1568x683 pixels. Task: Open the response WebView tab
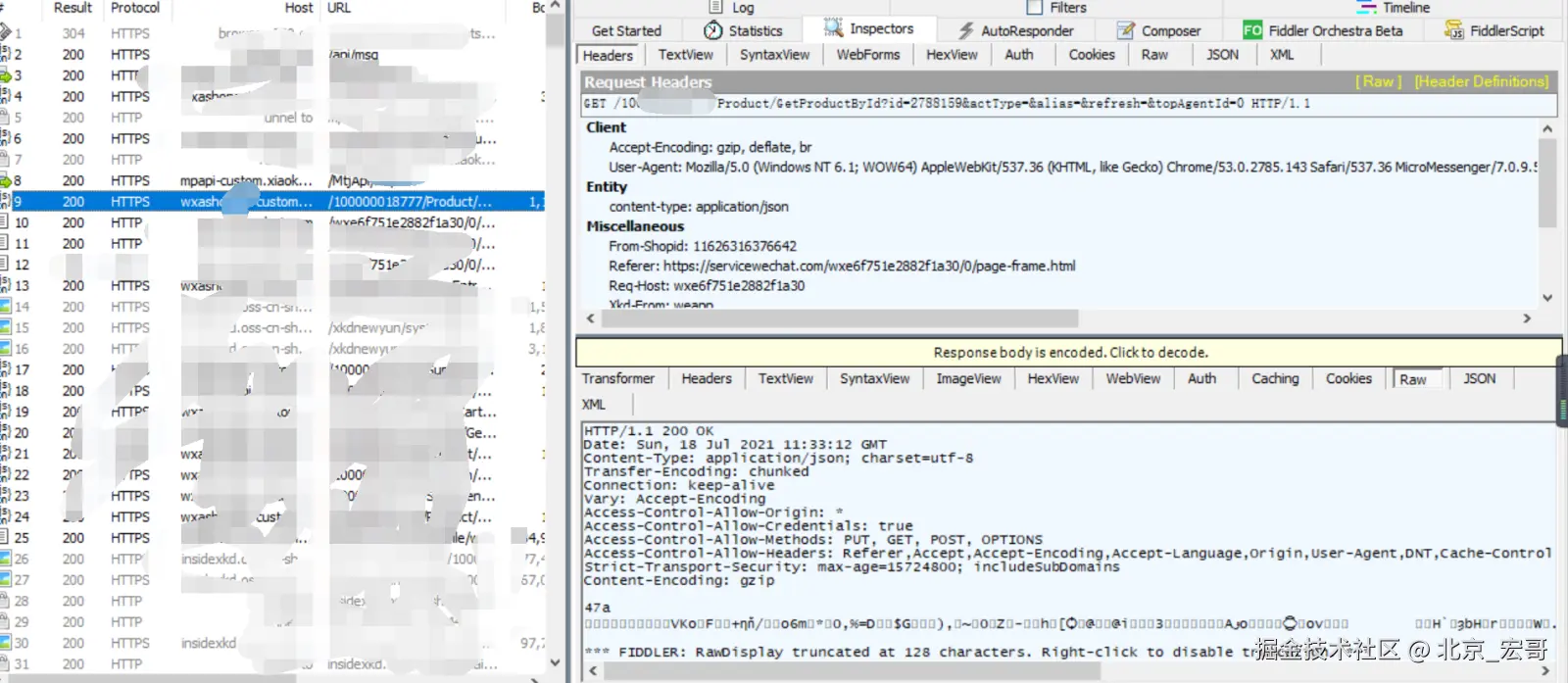click(1133, 378)
